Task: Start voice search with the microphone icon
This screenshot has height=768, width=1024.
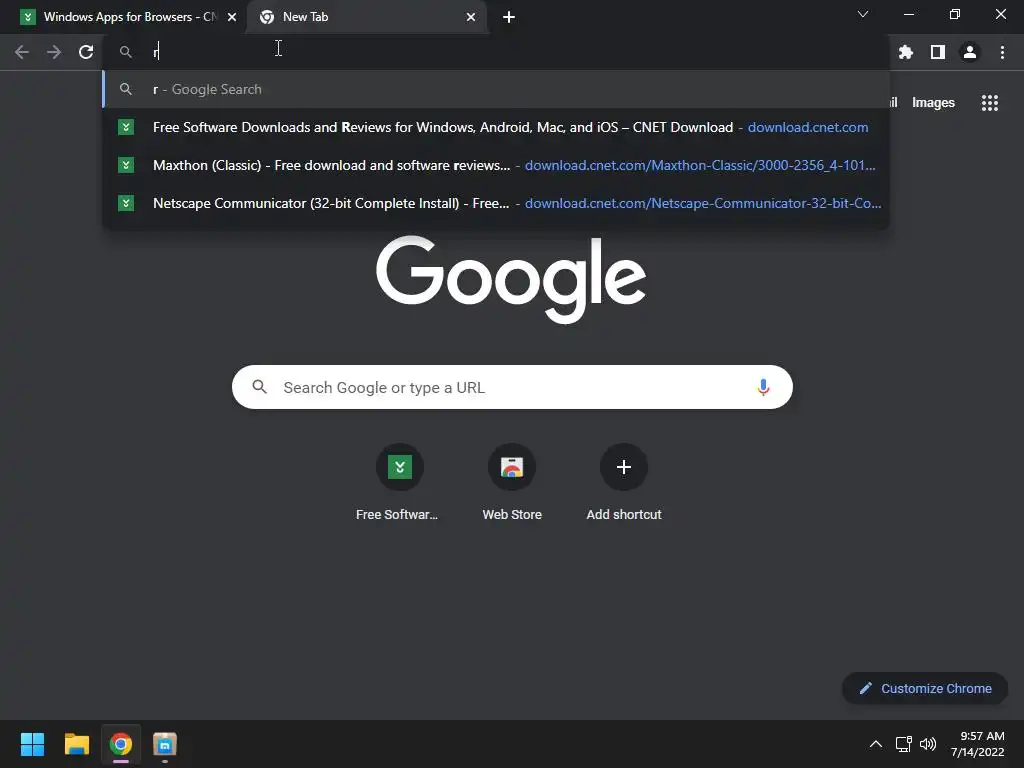Action: tap(763, 387)
